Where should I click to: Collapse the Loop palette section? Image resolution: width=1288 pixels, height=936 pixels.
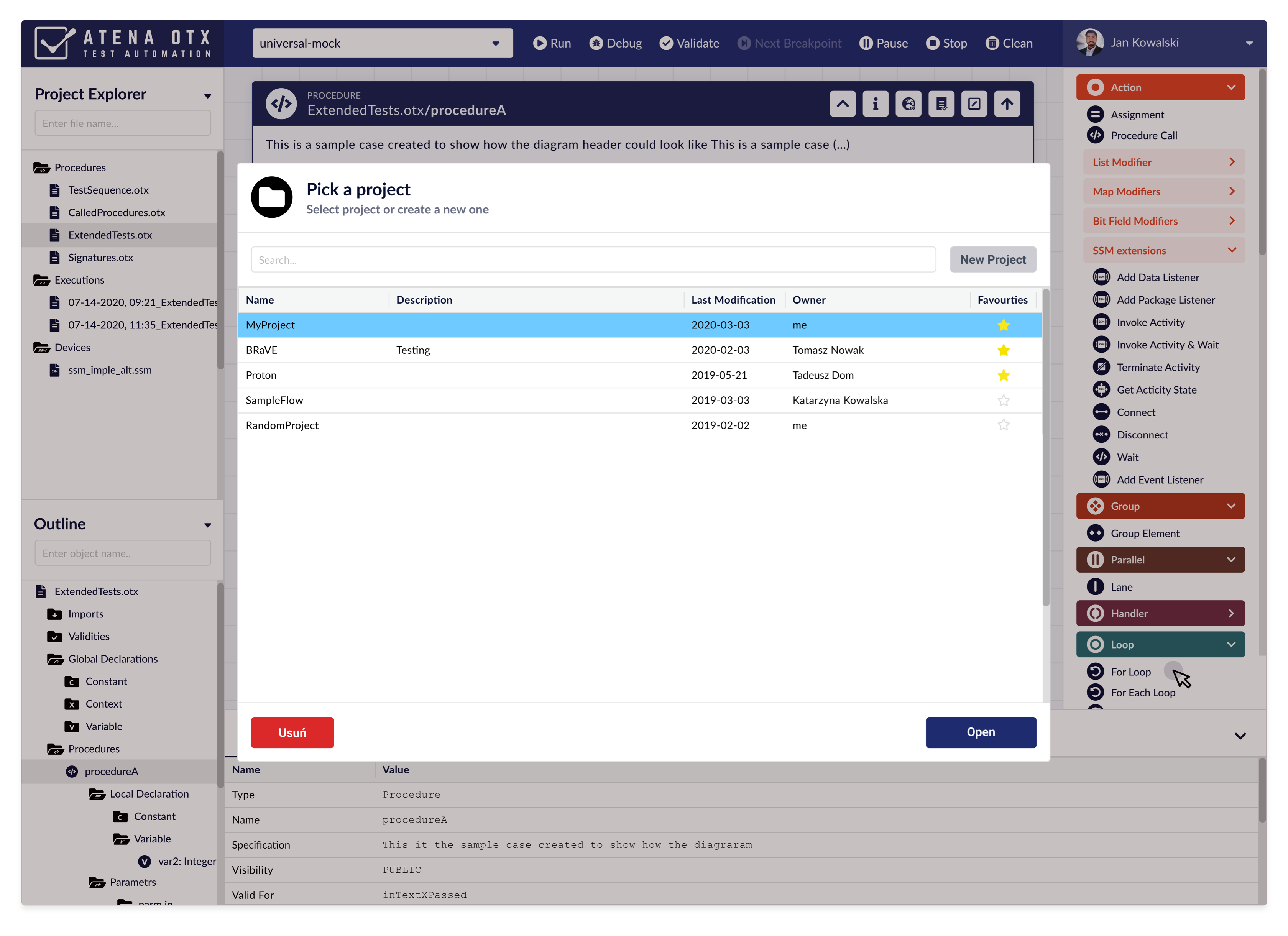(x=1160, y=645)
